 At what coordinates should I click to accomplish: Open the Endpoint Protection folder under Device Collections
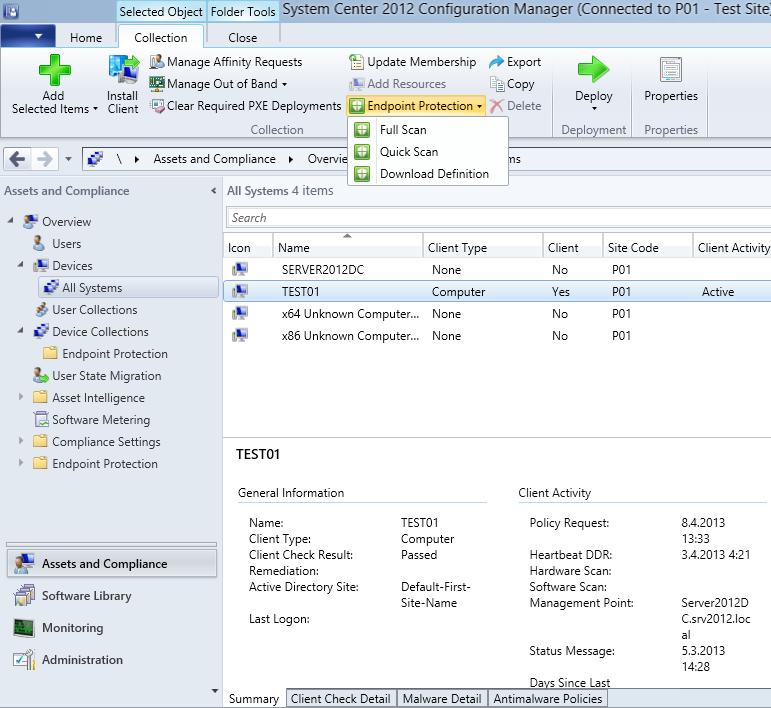point(115,354)
